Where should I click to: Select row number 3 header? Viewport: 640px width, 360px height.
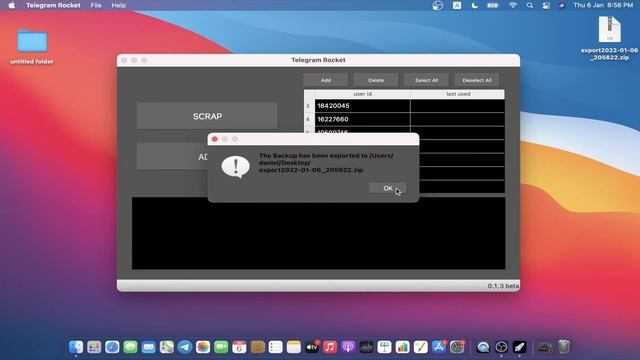(309, 106)
